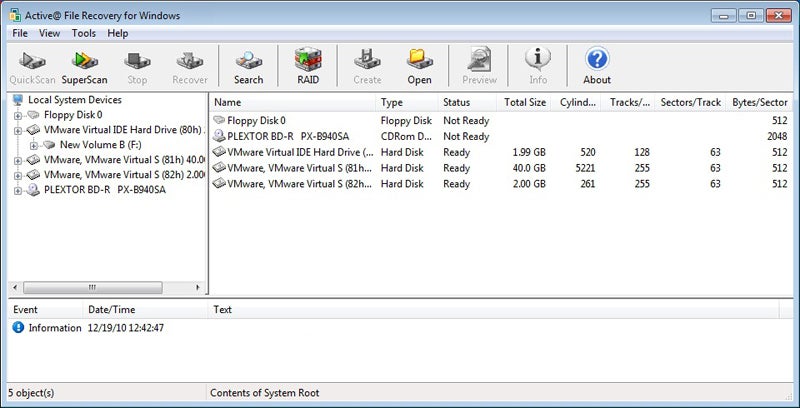Viewport: 800px width, 408px height.
Task: Open the Search tool
Action: (248, 67)
